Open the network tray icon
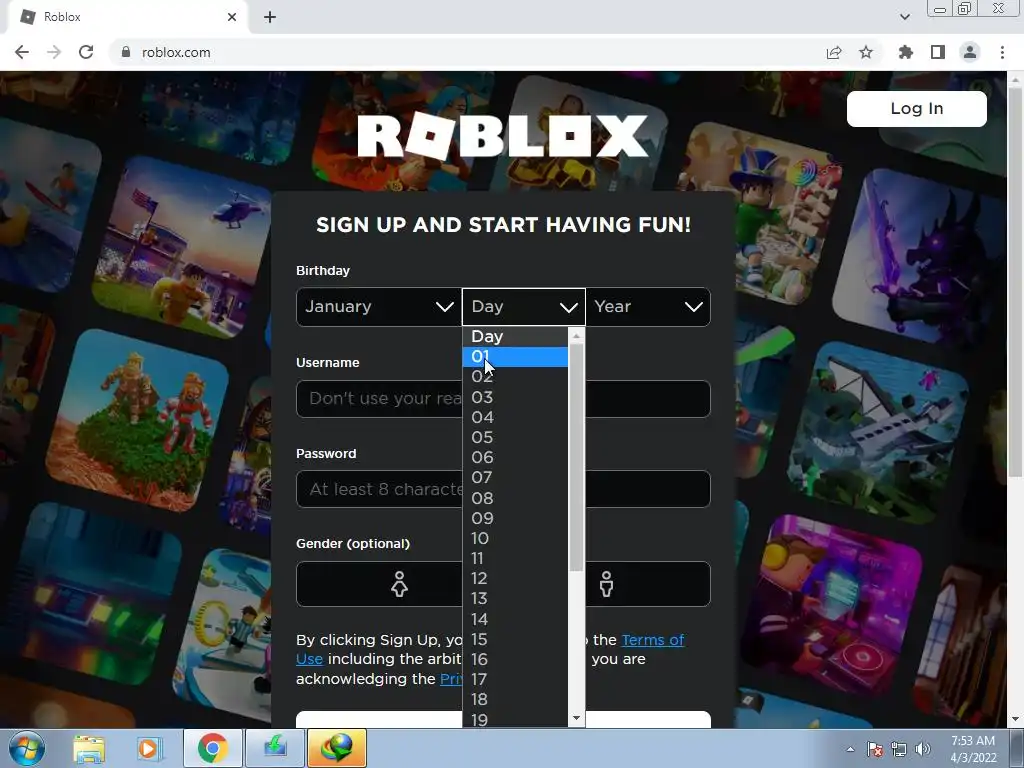 [x=899, y=749]
